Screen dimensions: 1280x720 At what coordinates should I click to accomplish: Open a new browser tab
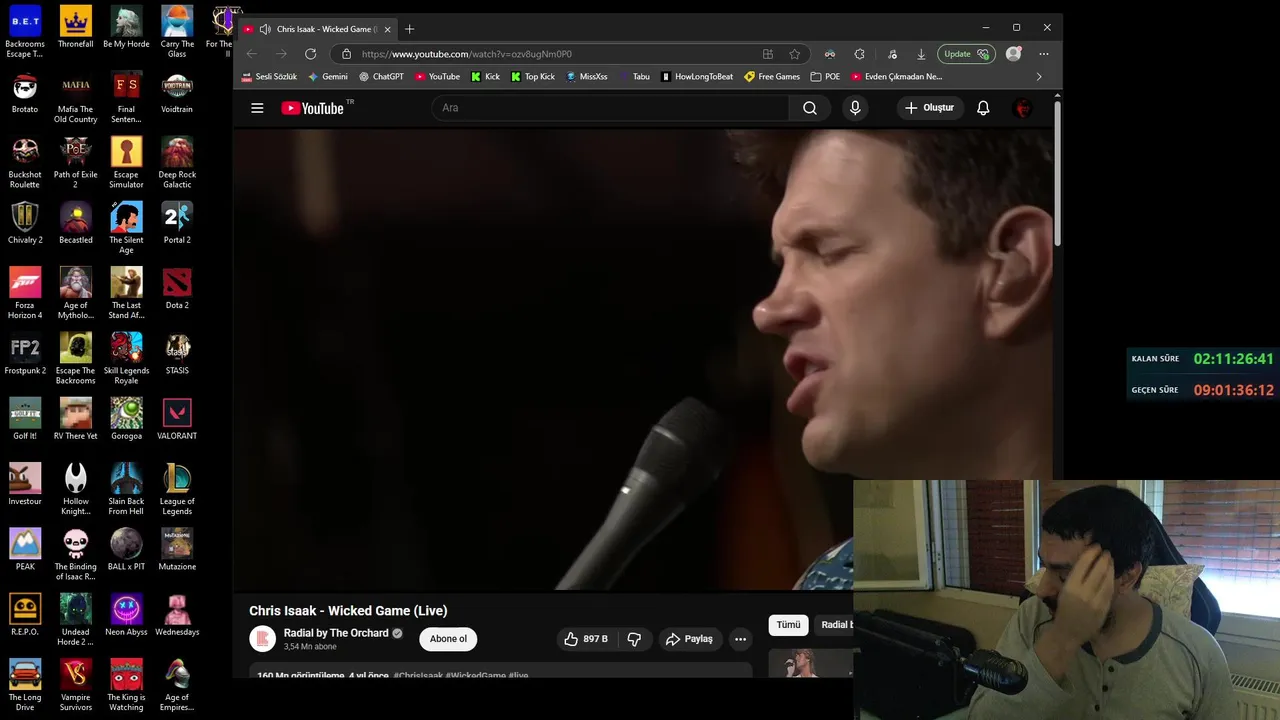(x=409, y=29)
